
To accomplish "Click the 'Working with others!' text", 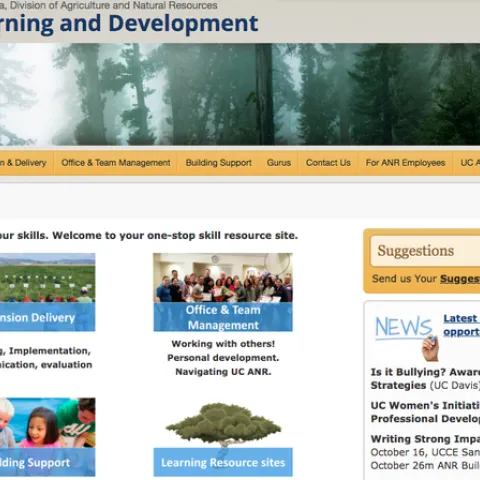I will click(x=223, y=344).
